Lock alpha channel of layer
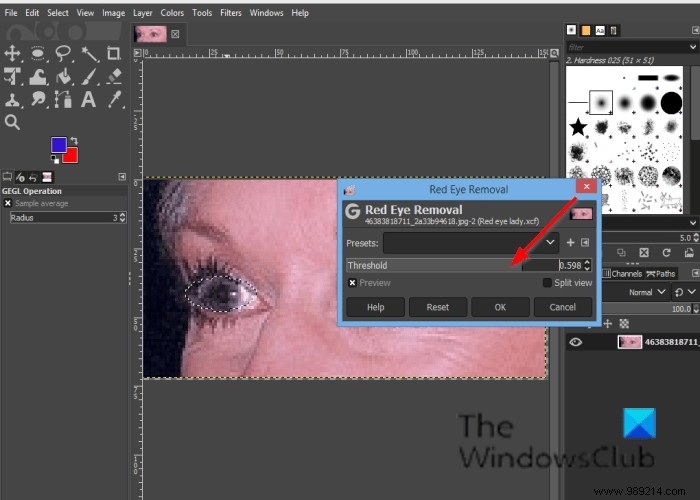Image resolution: width=700 pixels, height=500 pixels. pos(624,324)
